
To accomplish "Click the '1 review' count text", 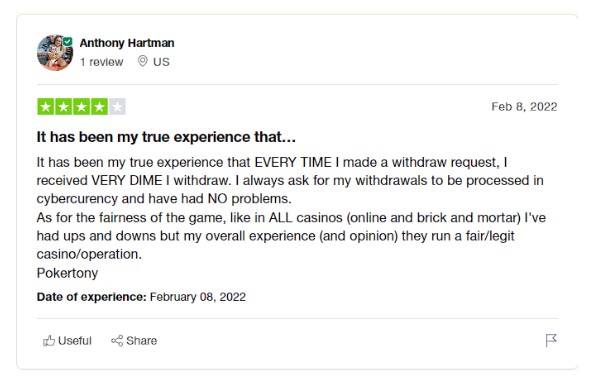I will click(101, 62).
